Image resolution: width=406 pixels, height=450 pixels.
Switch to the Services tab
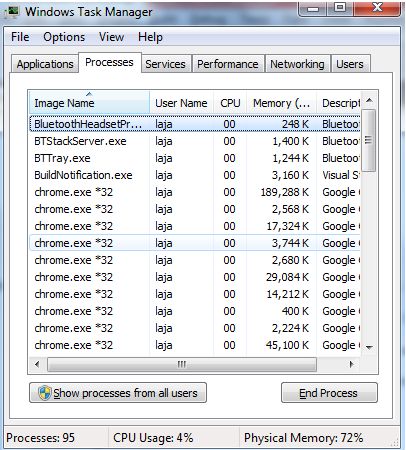[165, 64]
